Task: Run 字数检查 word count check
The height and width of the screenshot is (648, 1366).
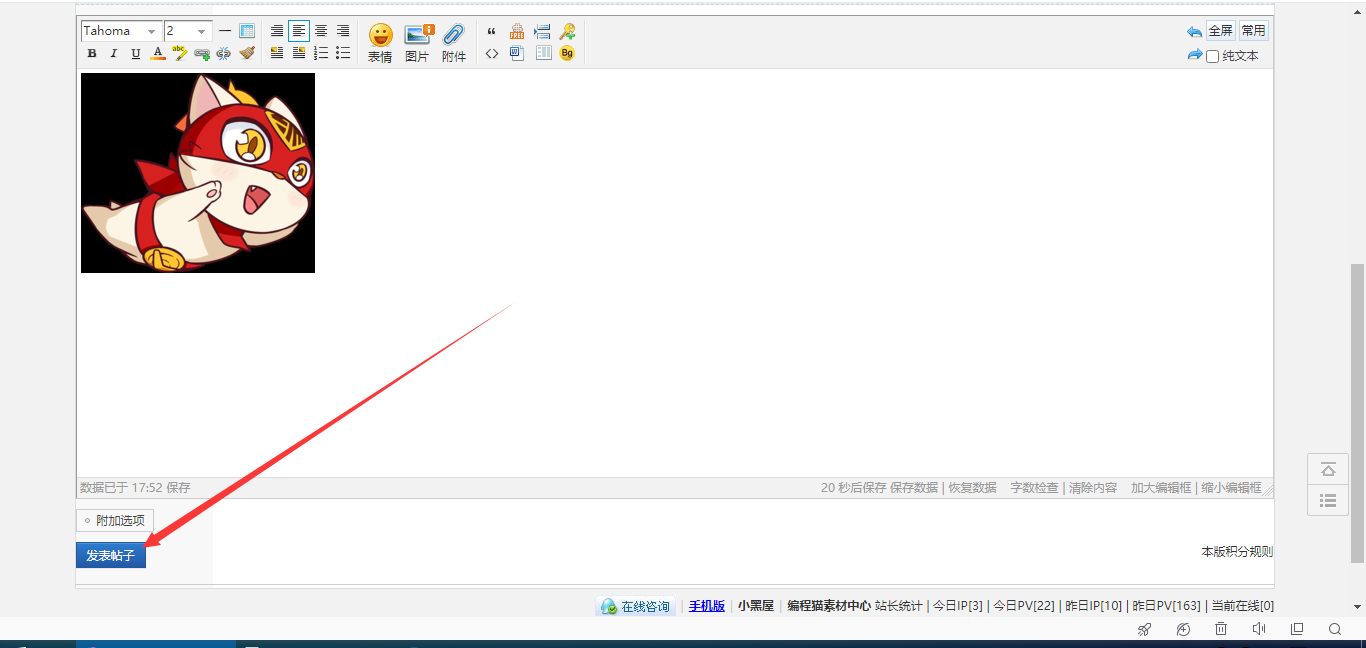Action: click(x=1034, y=488)
